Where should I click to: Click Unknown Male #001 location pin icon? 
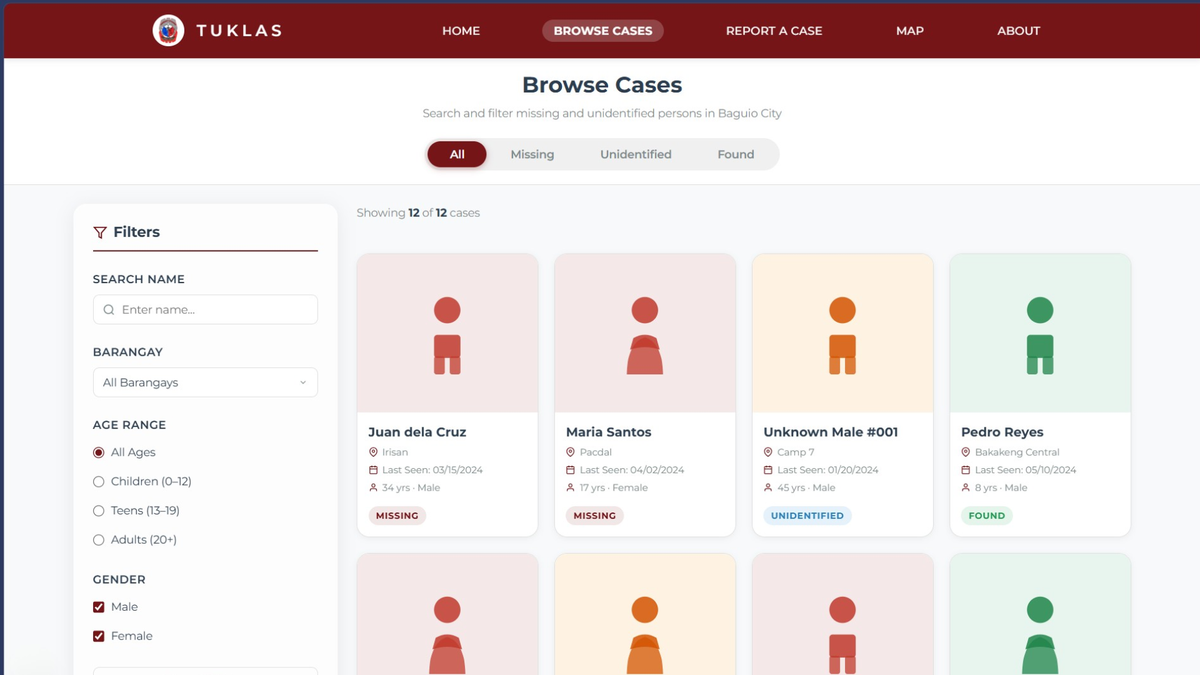pyautogui.click(x=768, y=452)
